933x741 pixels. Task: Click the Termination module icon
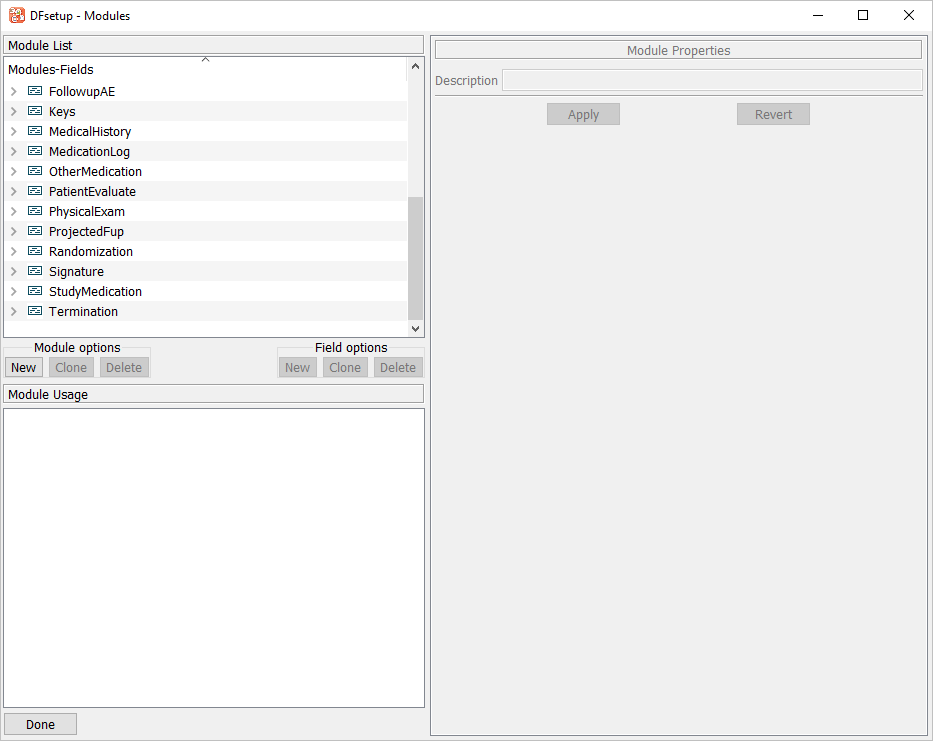[35, 311]
